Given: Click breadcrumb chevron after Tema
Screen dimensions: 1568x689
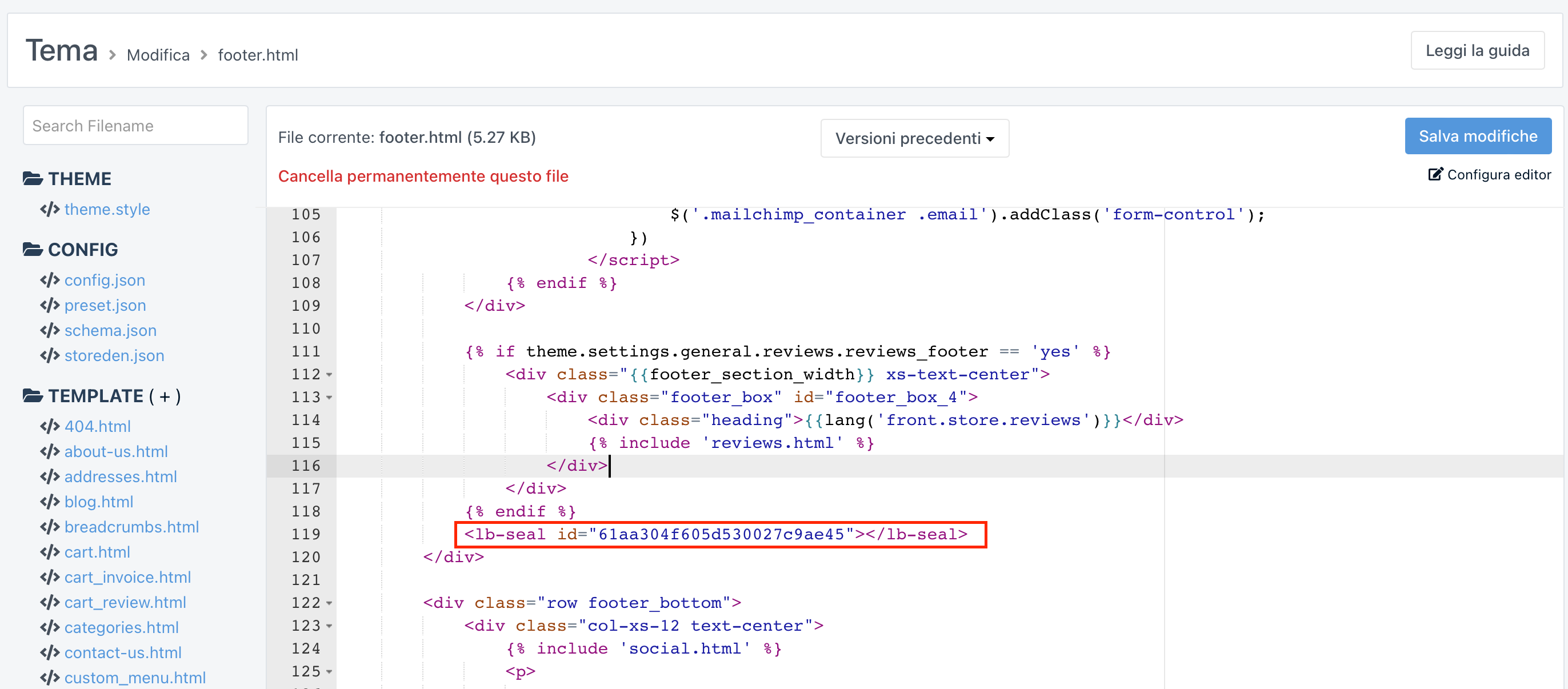Looking at the screenshot, I should point(113,55).
